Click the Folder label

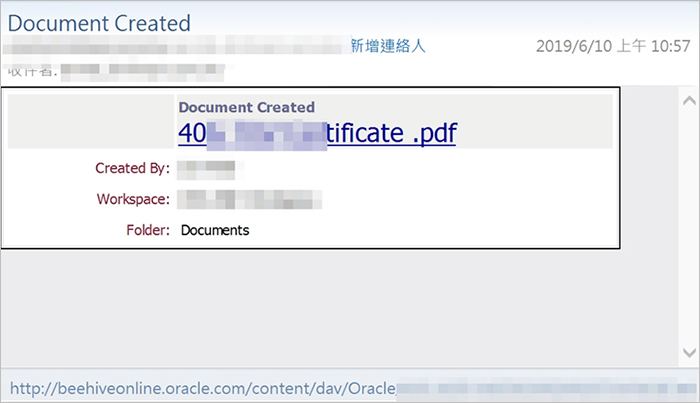point(147,230)
